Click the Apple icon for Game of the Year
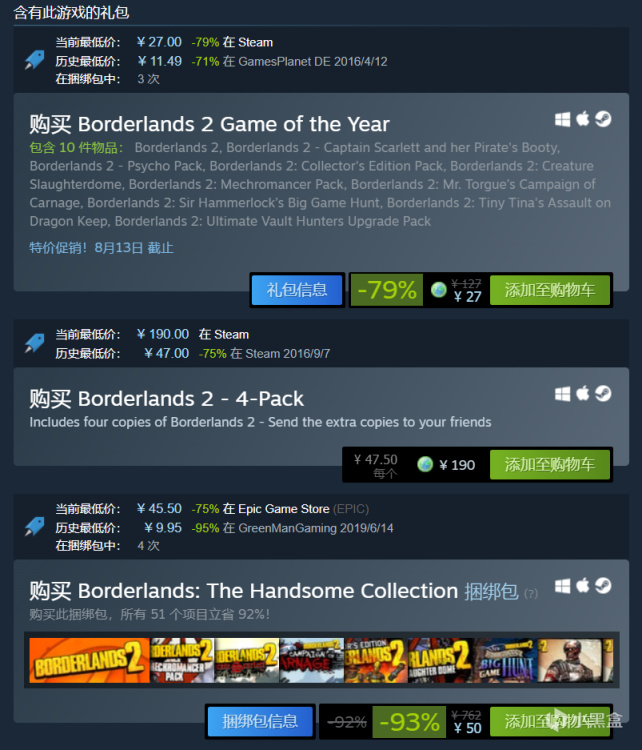Screen dimensions: 642x750 583,118
